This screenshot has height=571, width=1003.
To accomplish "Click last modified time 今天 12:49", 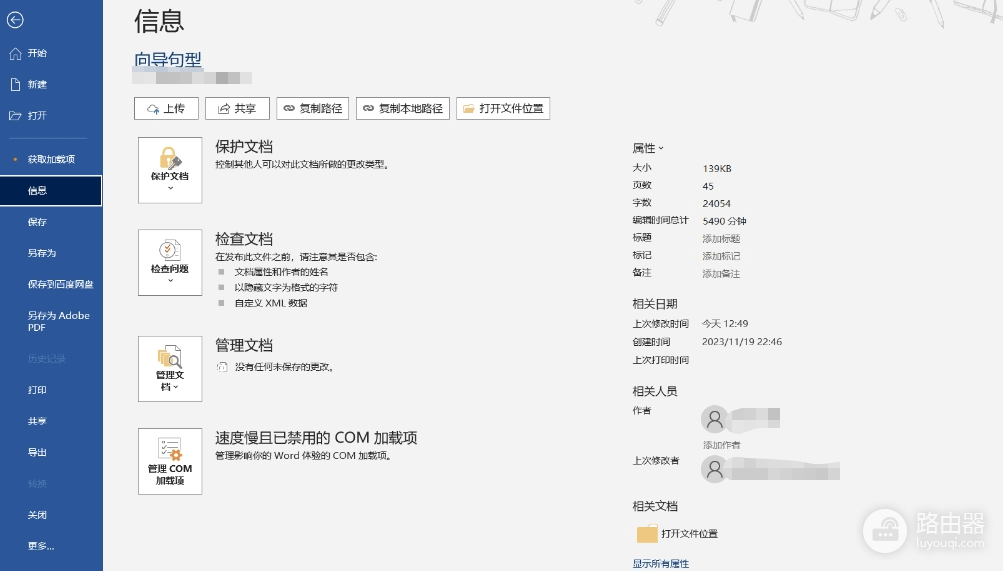I will (x=725, y=324).
